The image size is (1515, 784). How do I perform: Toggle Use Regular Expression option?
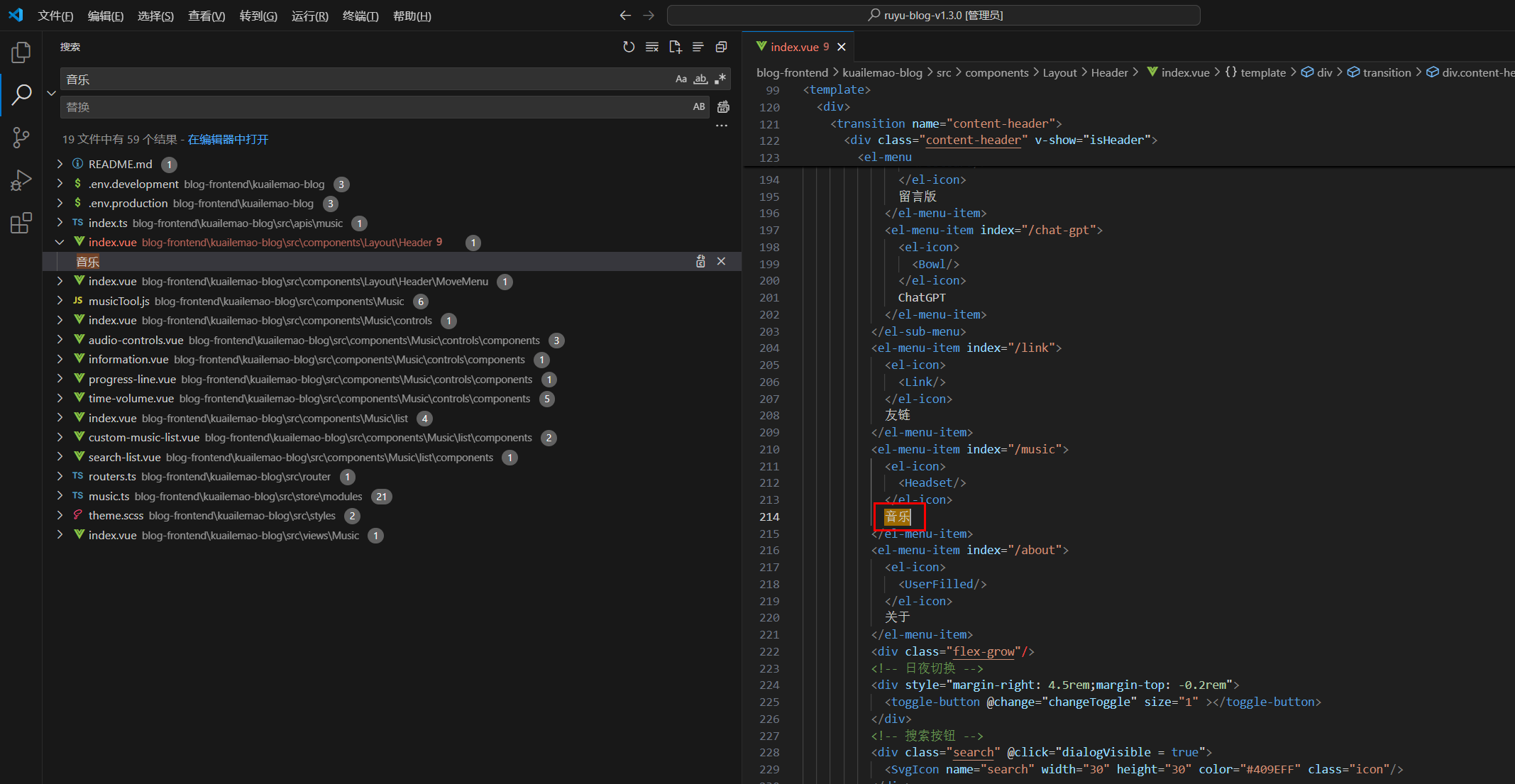pos(720,79)
